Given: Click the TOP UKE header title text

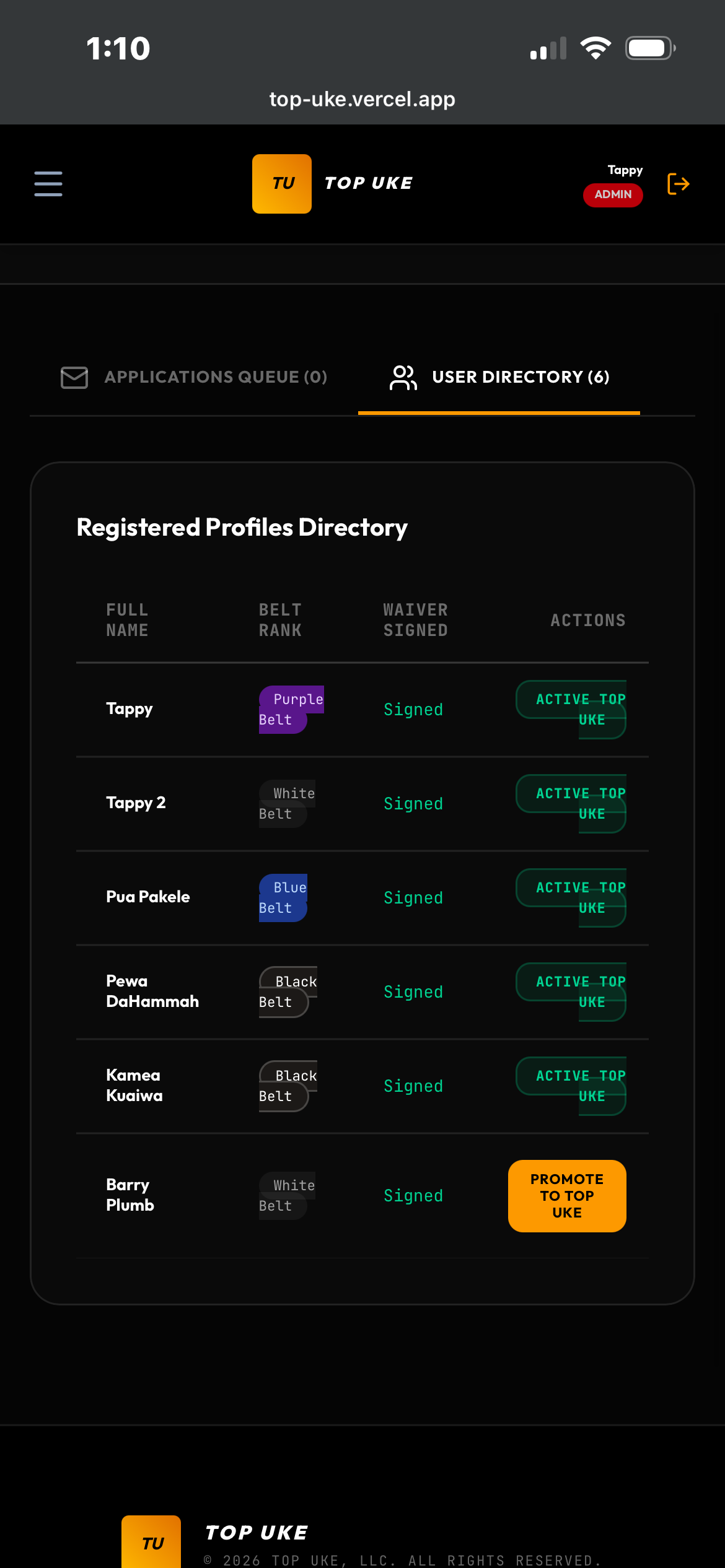Looking at the screenshot, I should (x=369, y=183).
